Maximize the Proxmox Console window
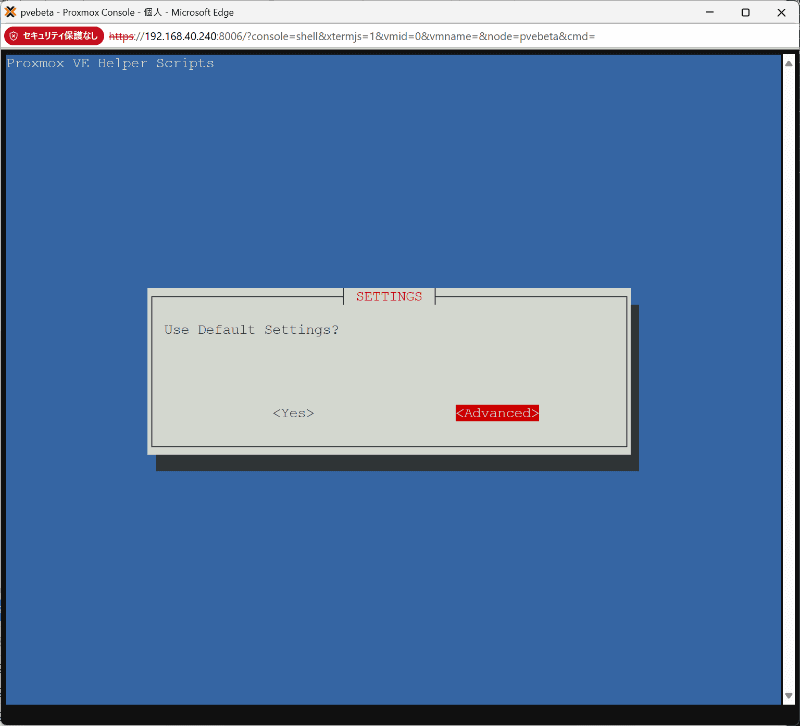 coord(745,12)
